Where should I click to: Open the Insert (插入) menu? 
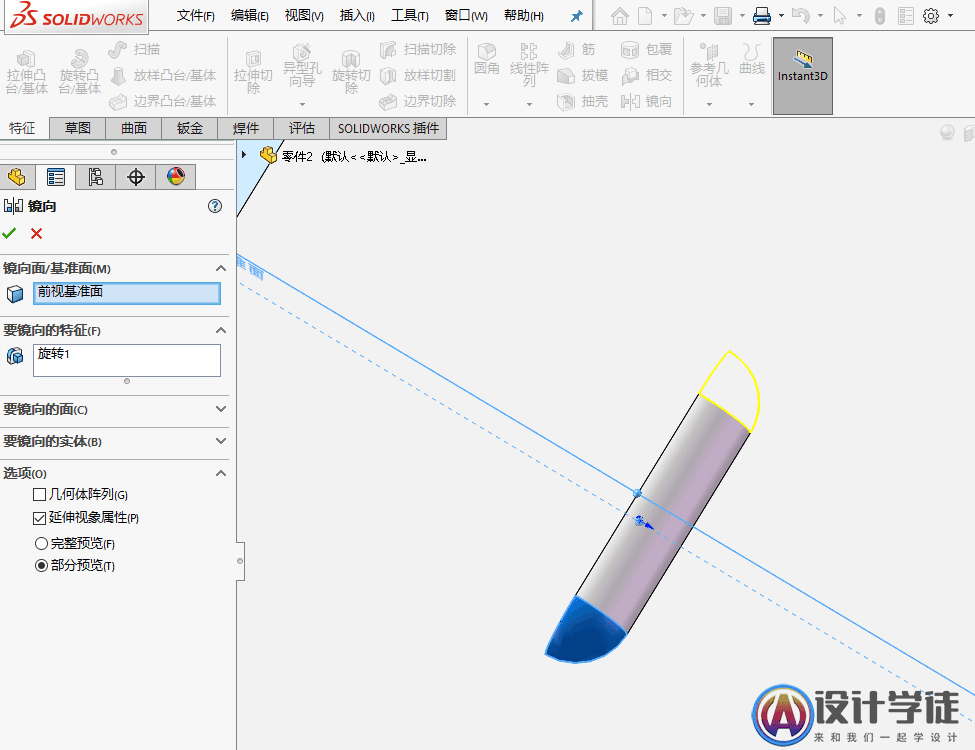point(357,16)
